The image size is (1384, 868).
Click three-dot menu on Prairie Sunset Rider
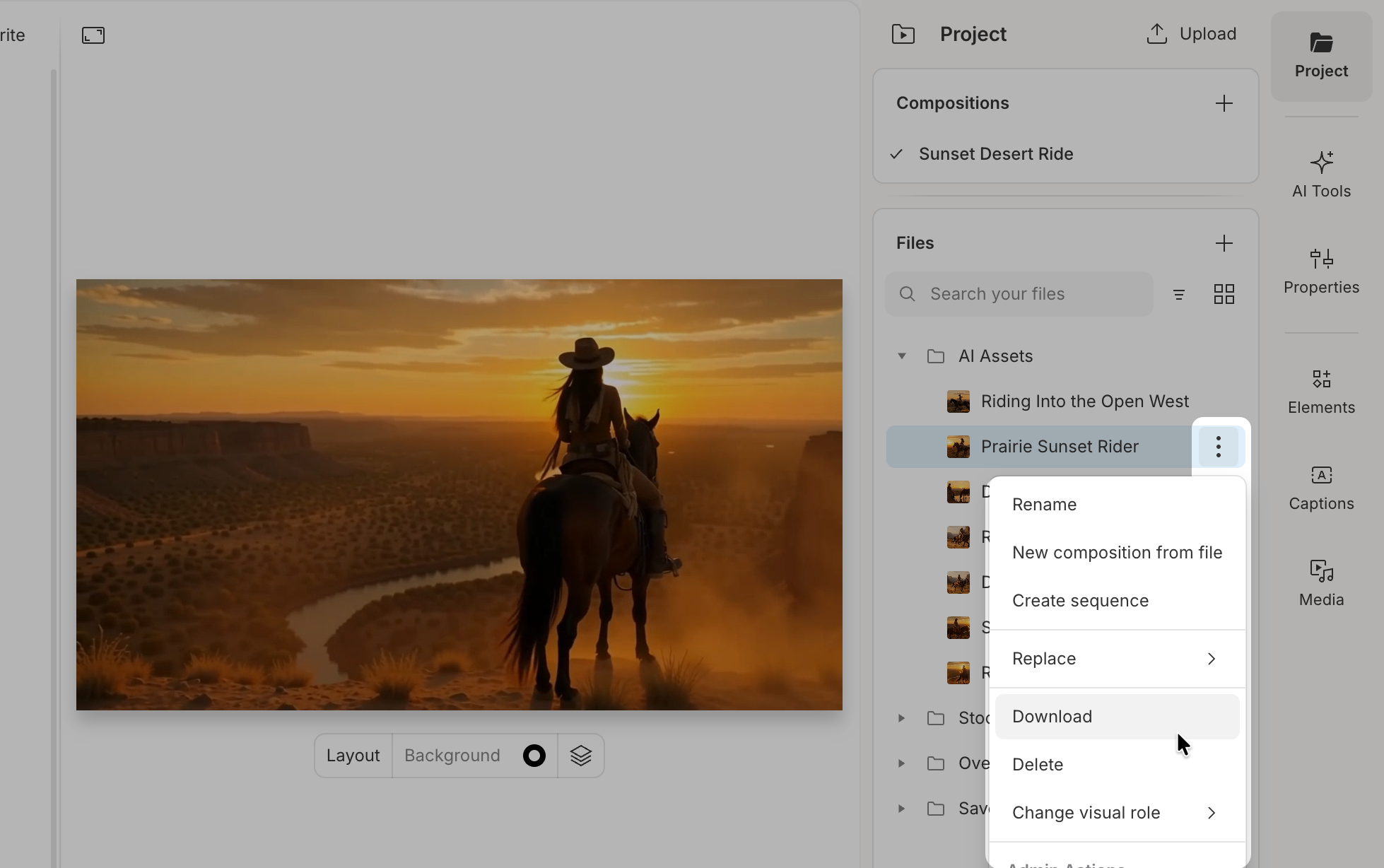(1218, 447)
